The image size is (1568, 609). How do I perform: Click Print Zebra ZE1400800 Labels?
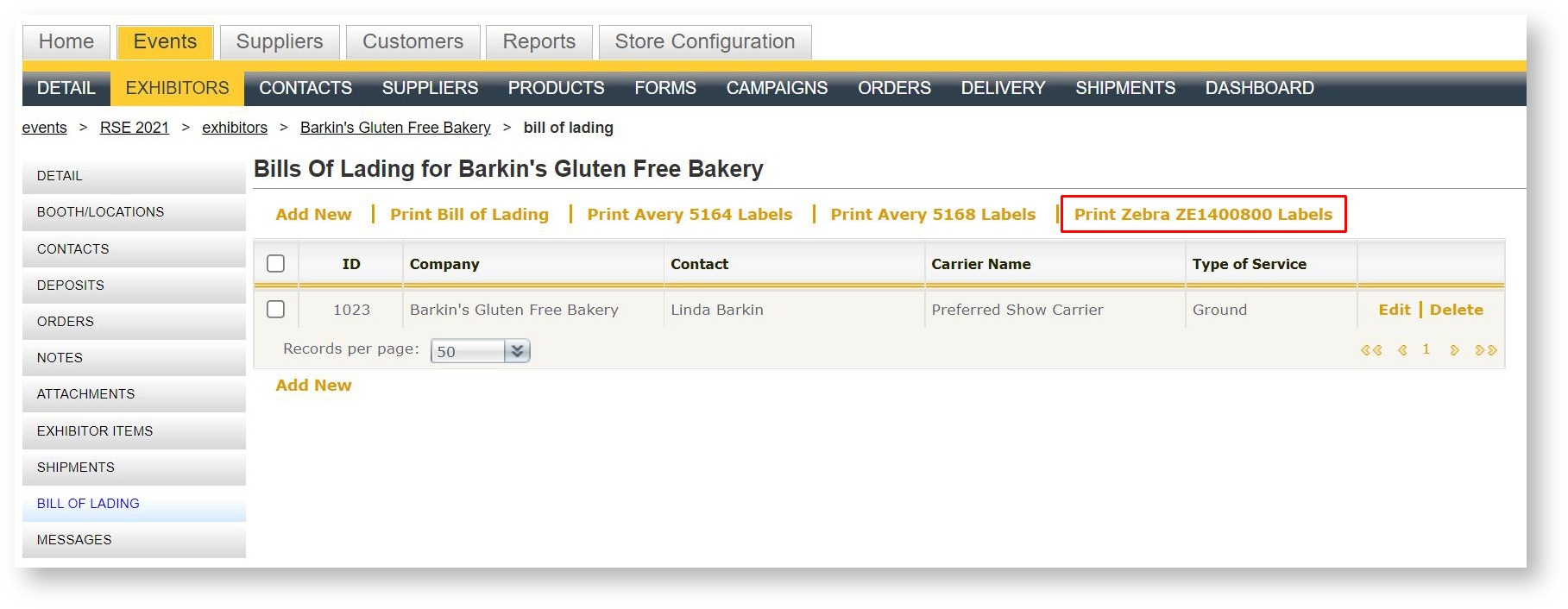(1203, 214)
